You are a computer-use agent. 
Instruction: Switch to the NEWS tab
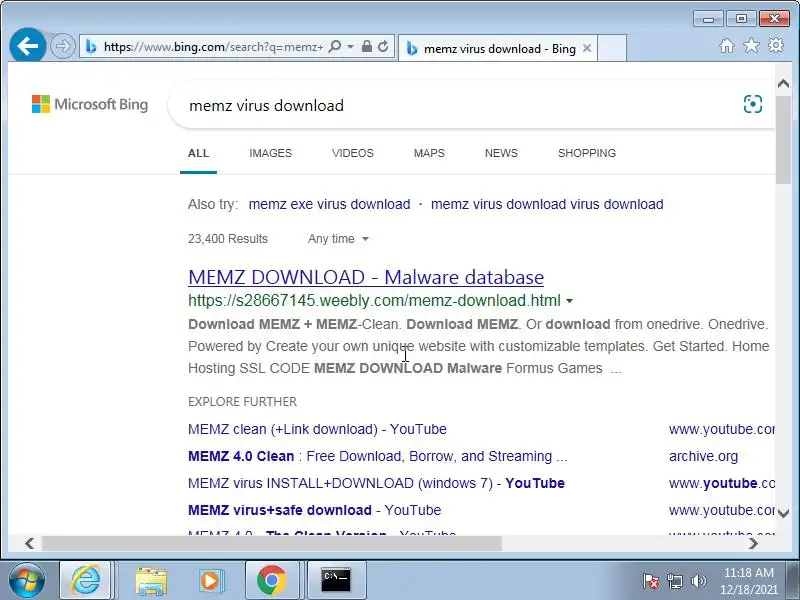click(x=501, y=153)
